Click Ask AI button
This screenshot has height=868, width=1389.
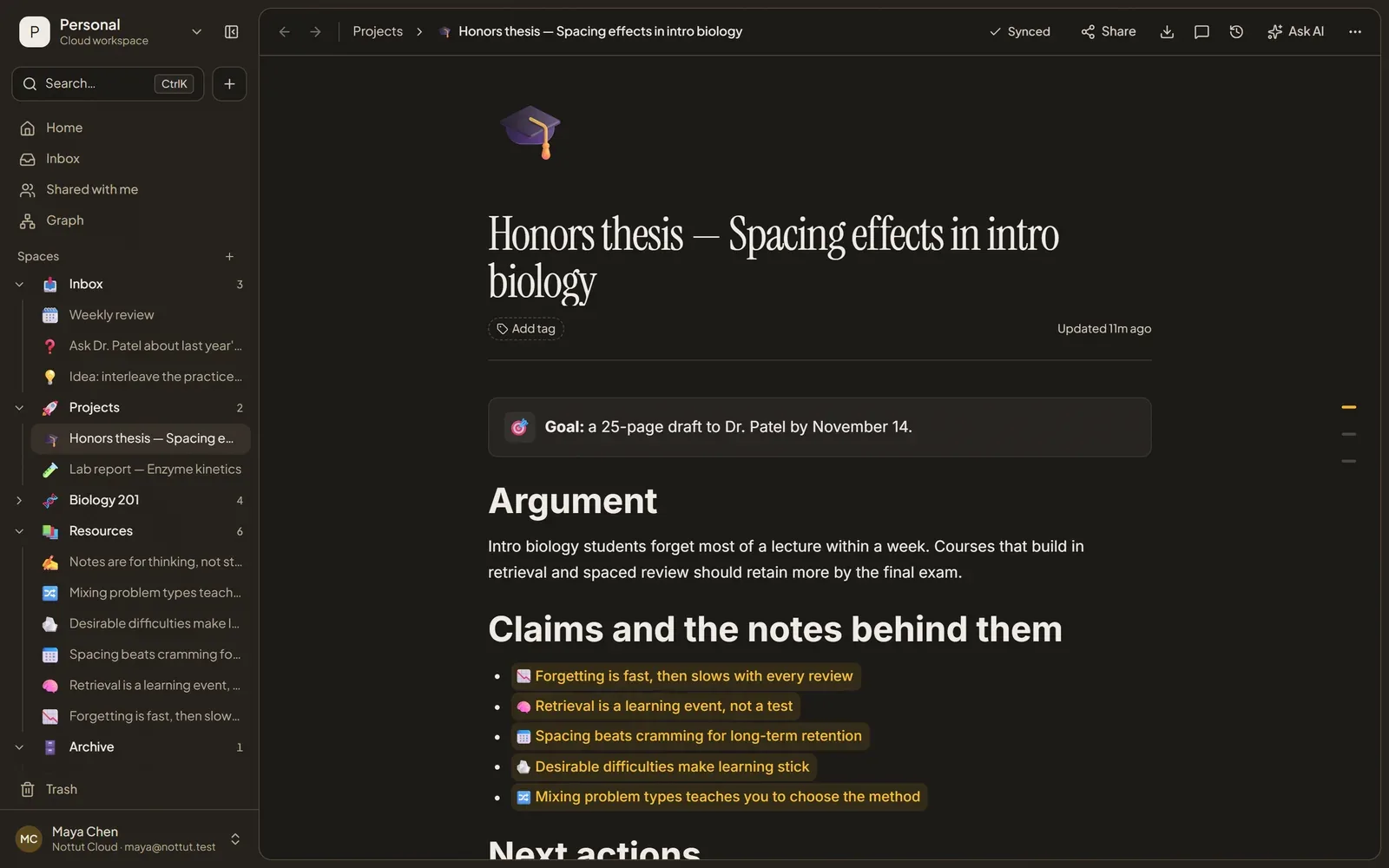1295,32
